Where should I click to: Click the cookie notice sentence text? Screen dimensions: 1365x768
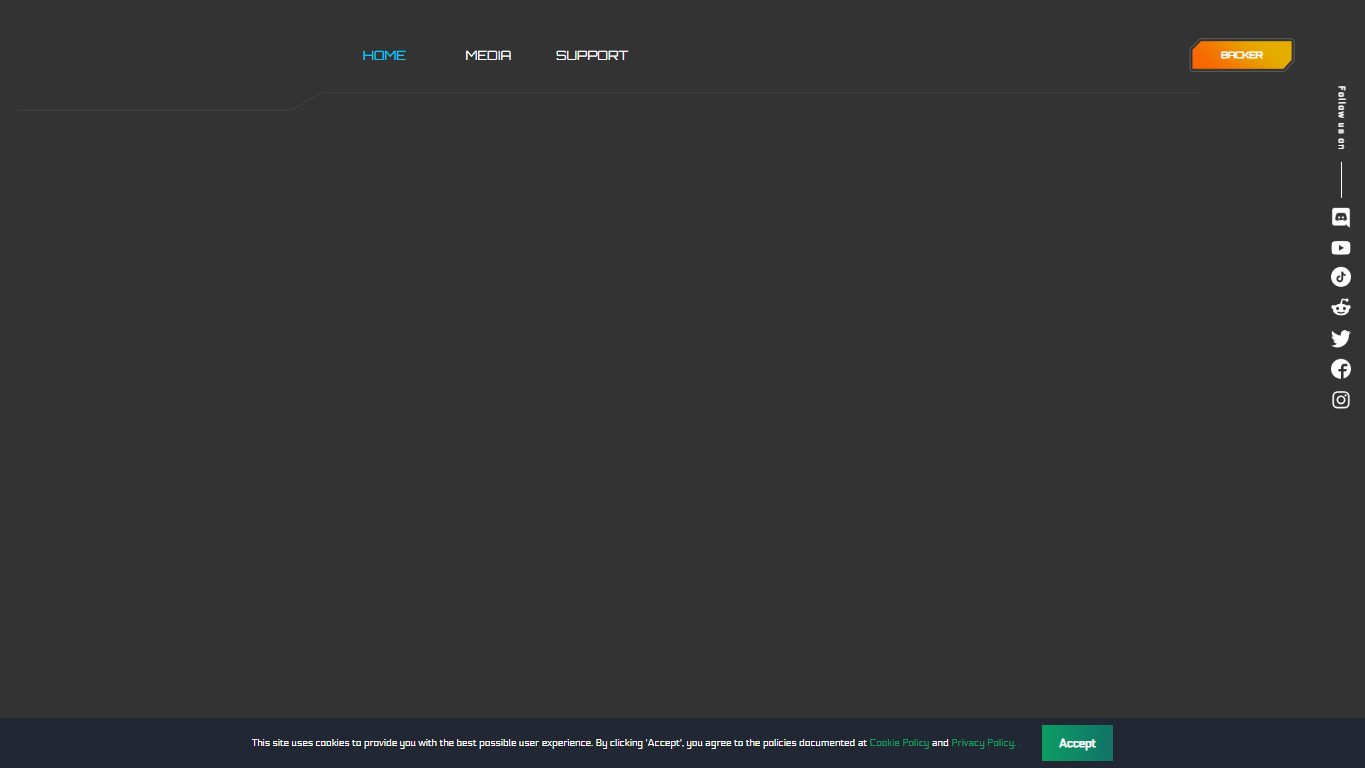tap(559, 743)
